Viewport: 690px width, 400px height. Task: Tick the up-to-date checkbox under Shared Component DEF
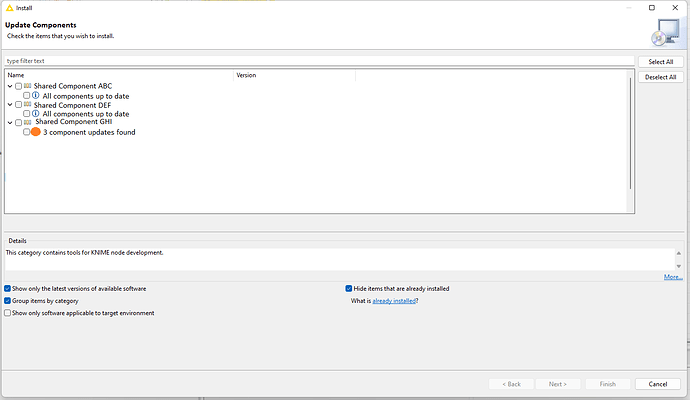(26, 114)
